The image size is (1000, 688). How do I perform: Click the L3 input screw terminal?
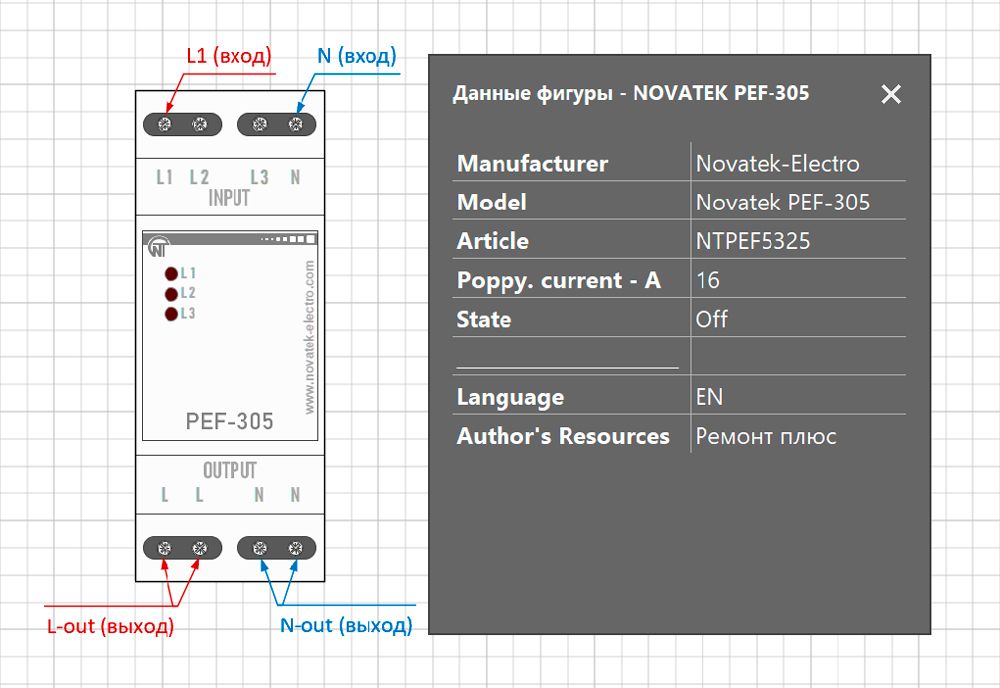pos(260,124)
